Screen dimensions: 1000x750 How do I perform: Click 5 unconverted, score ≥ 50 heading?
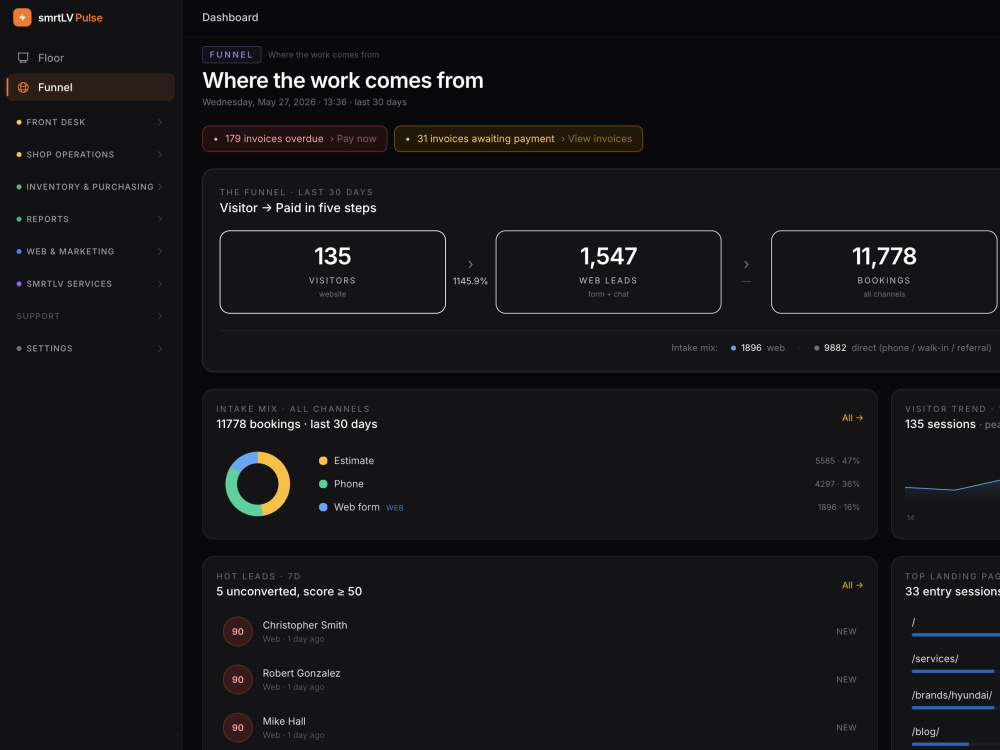pos(289,591)
